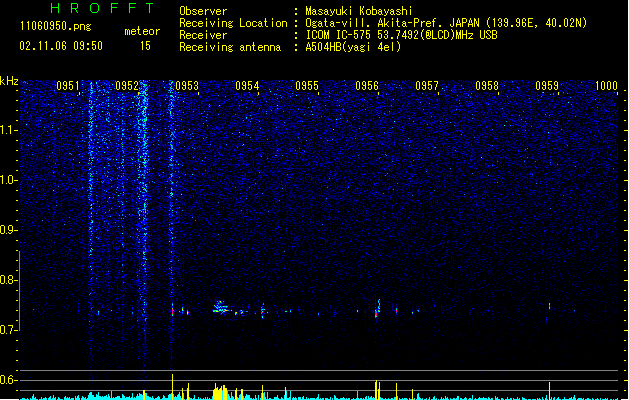Screen dimensions: 629x400
Task: Click the meteor echo near 0959
Action: [549, 307]
